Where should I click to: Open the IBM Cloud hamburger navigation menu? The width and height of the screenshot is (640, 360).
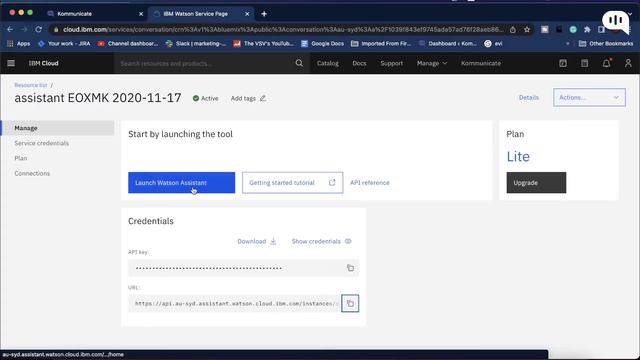point(11,63)
